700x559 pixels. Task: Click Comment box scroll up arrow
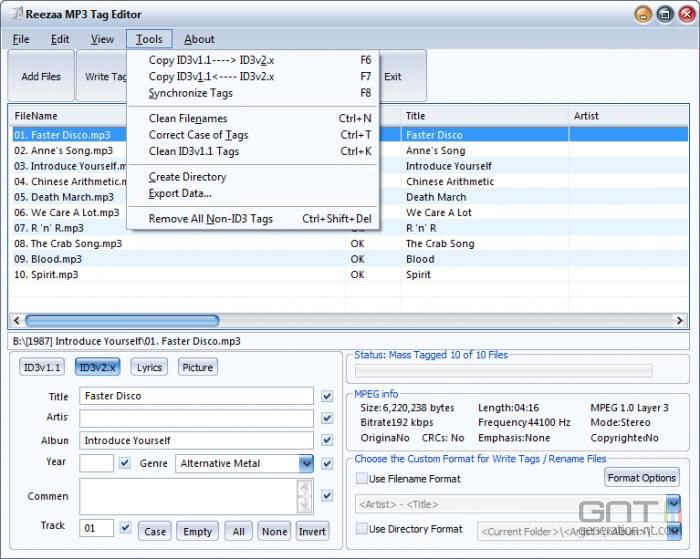[x=304, y=488]
